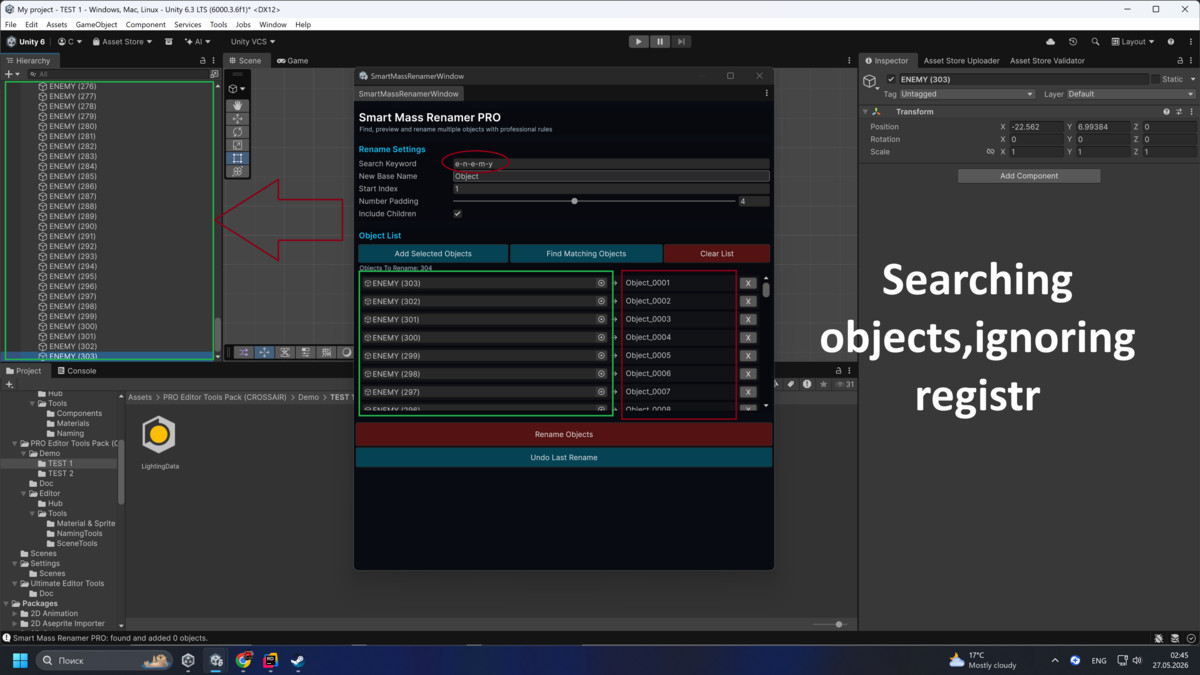Remove Object_0001 row with its X button
The height and width of the screenshot is (675, 1200).
748,283
